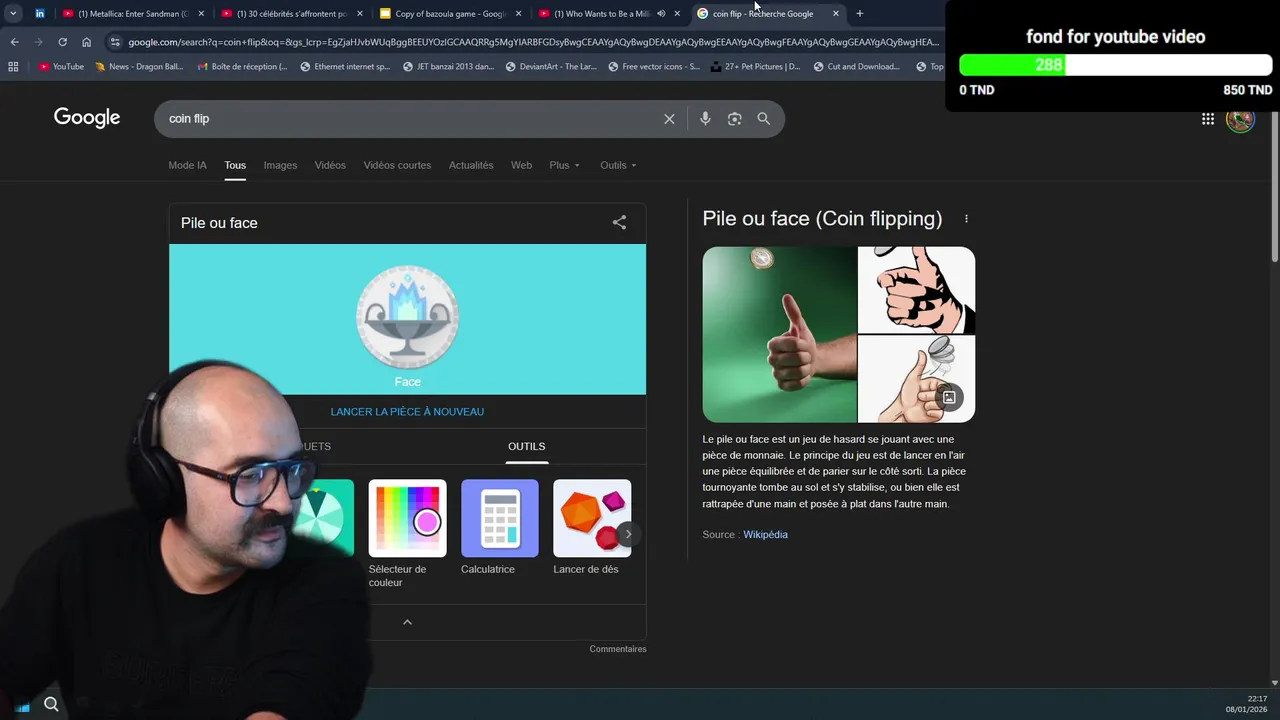The width and height of the screenshot is (1280, 720).
Task: Open the Calculatrice tool
Action: [499, 527]
